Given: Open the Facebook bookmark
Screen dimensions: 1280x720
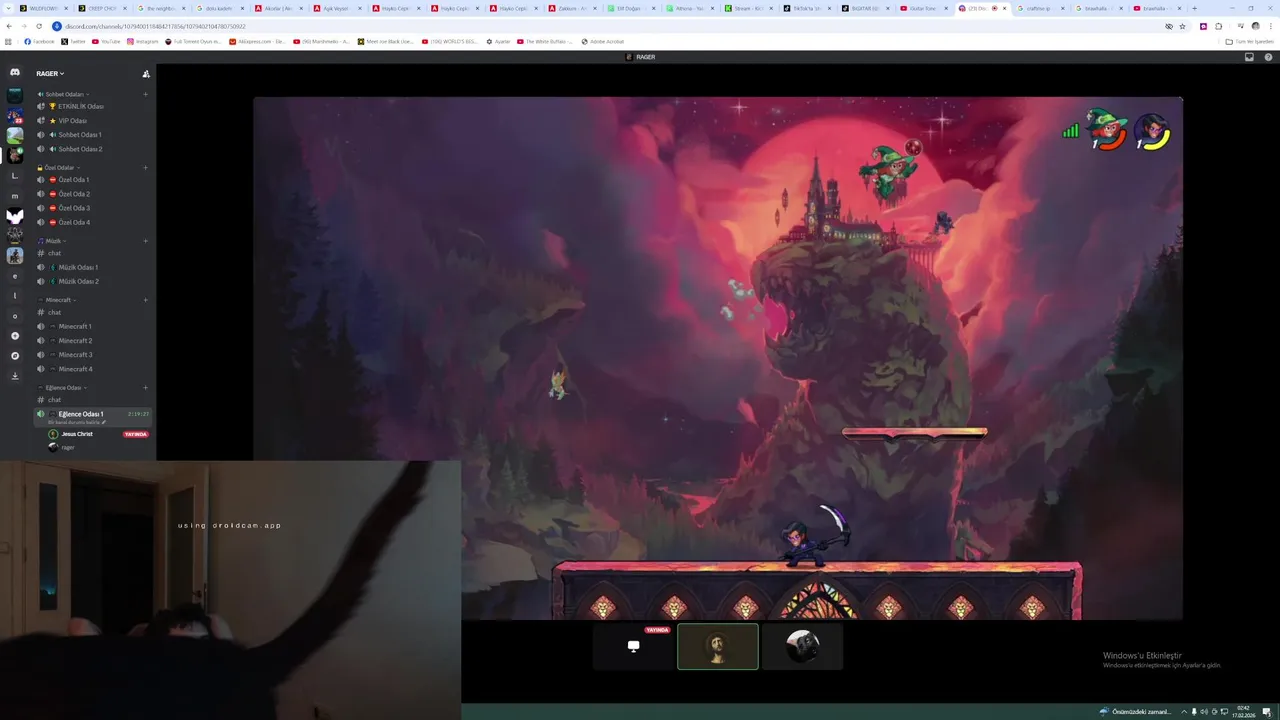Looking at the screenshot, I should tap(40, 42).
